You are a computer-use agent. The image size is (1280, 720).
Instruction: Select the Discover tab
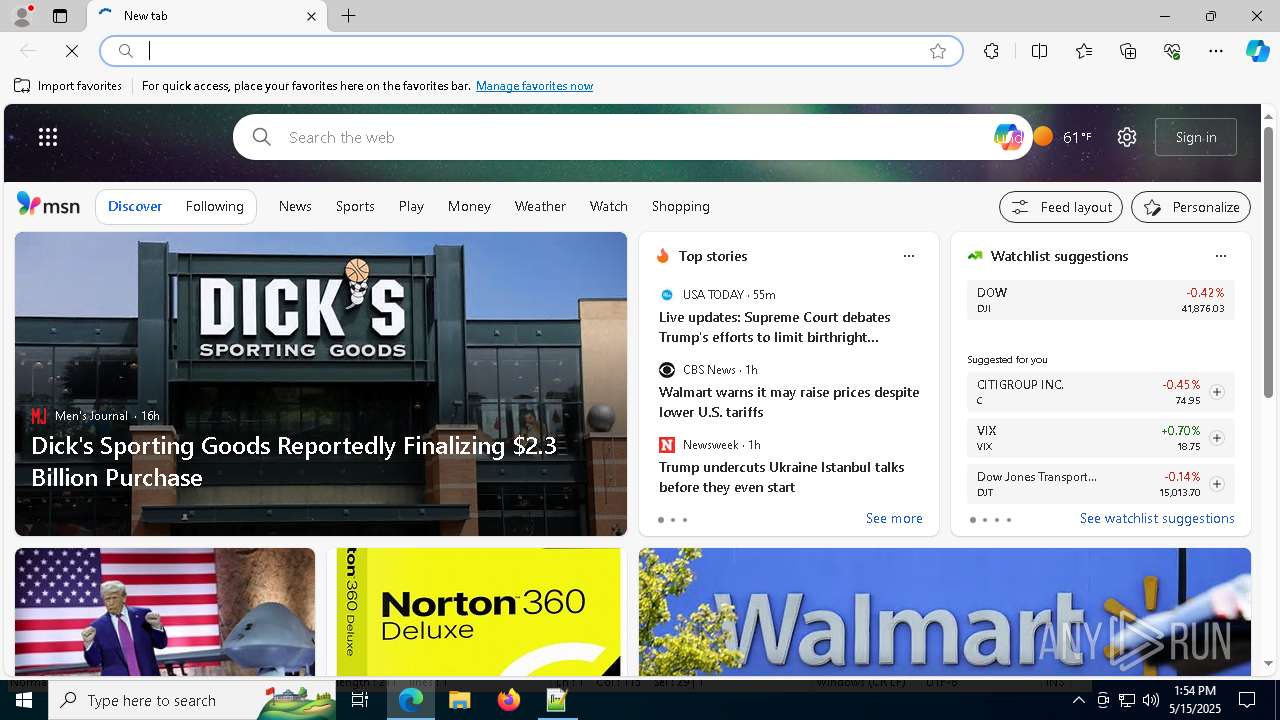[x=135, y=206]
